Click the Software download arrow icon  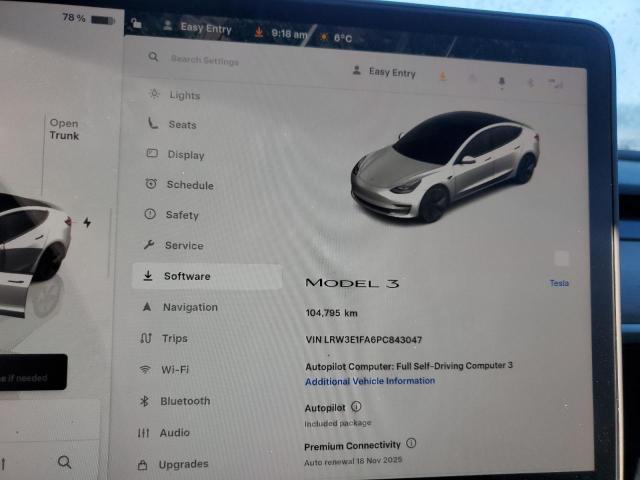(x=148, y=276)
